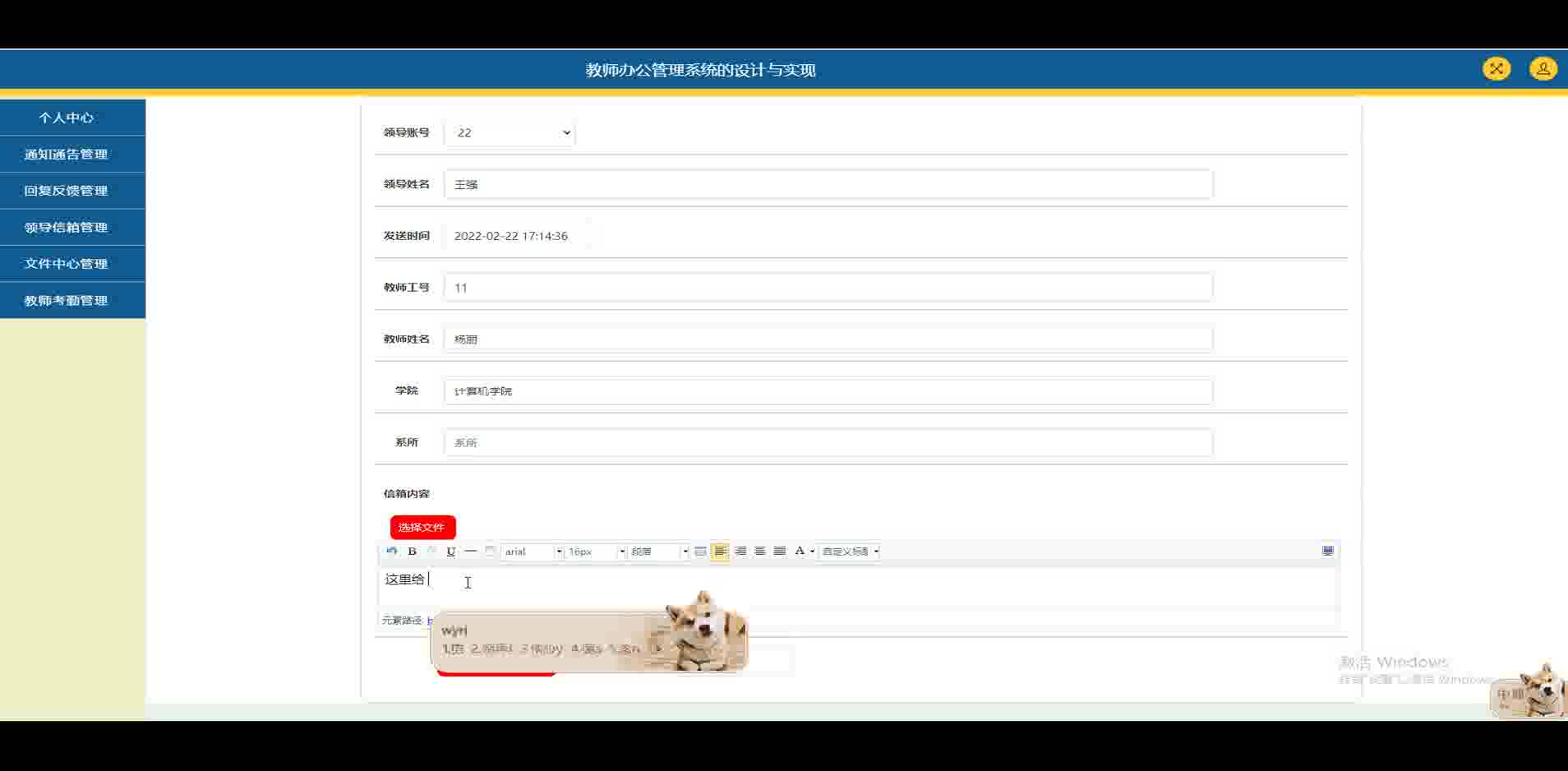Toggle underline formatting in the editor

tap(450, 552)
